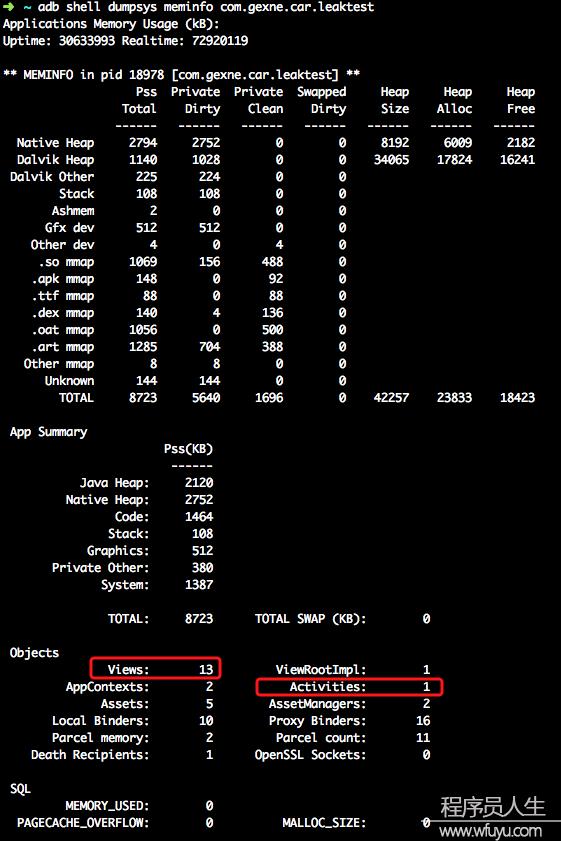
Task: Click the OpenSSL Sockets label
Action: point(311,755)
